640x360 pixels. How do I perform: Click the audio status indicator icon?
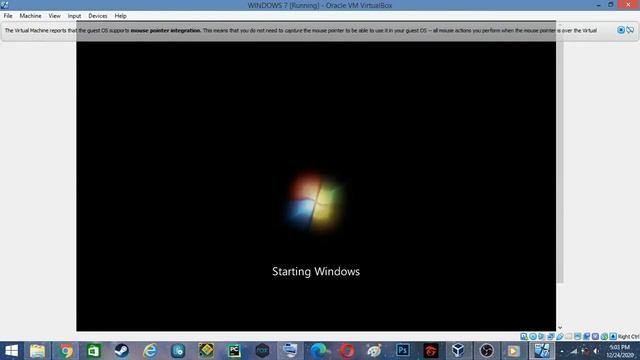click(x=541, y=336)
